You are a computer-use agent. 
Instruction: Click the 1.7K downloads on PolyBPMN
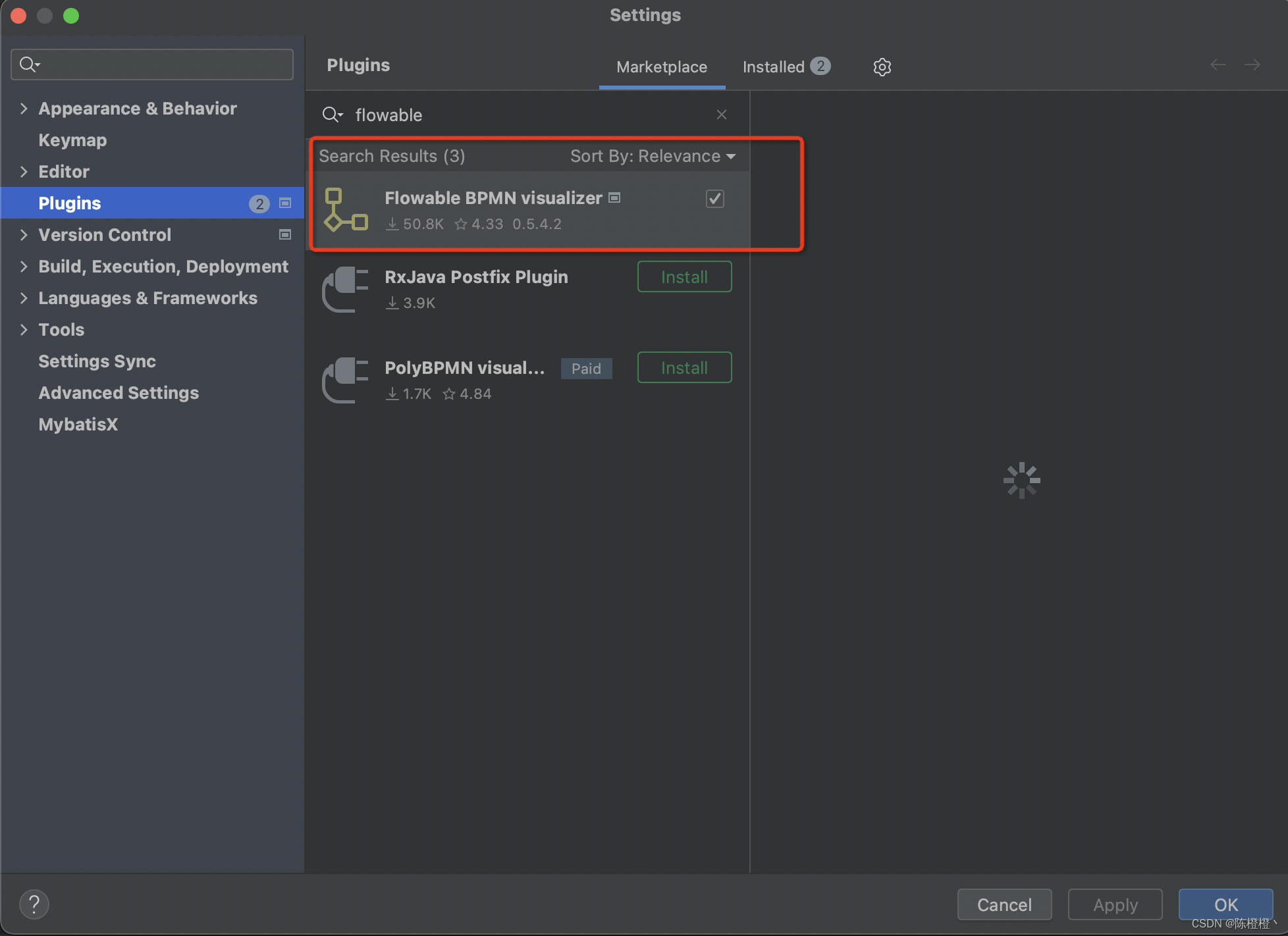tap(408, 394)
